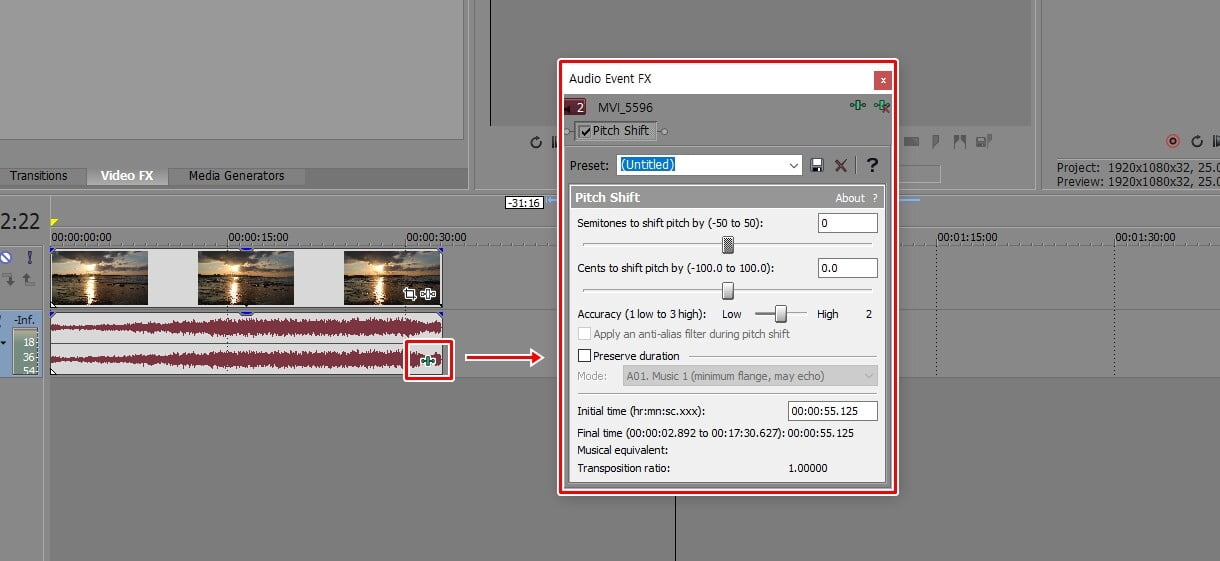The width and height of the screenshot is (1220, 561).
Task: Click the Plug-In Chain button in the FX window
Action: coord(858,106)
